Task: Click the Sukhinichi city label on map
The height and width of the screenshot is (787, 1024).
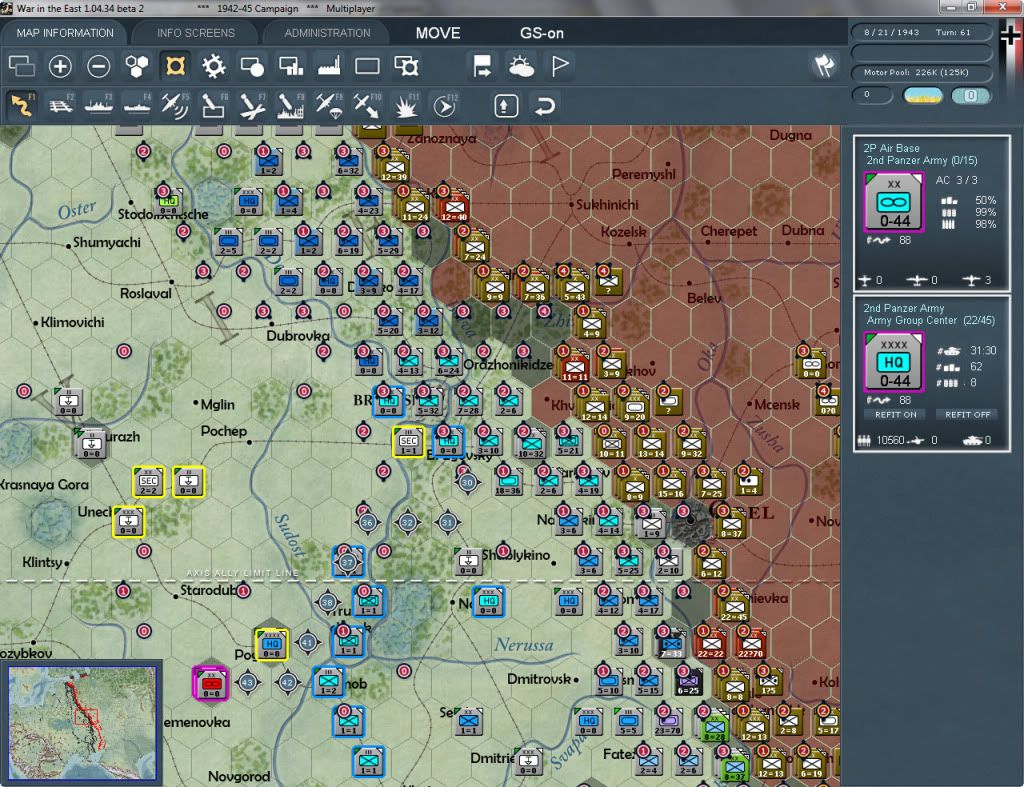Action: pyautogui.click(x=607, y=205)
